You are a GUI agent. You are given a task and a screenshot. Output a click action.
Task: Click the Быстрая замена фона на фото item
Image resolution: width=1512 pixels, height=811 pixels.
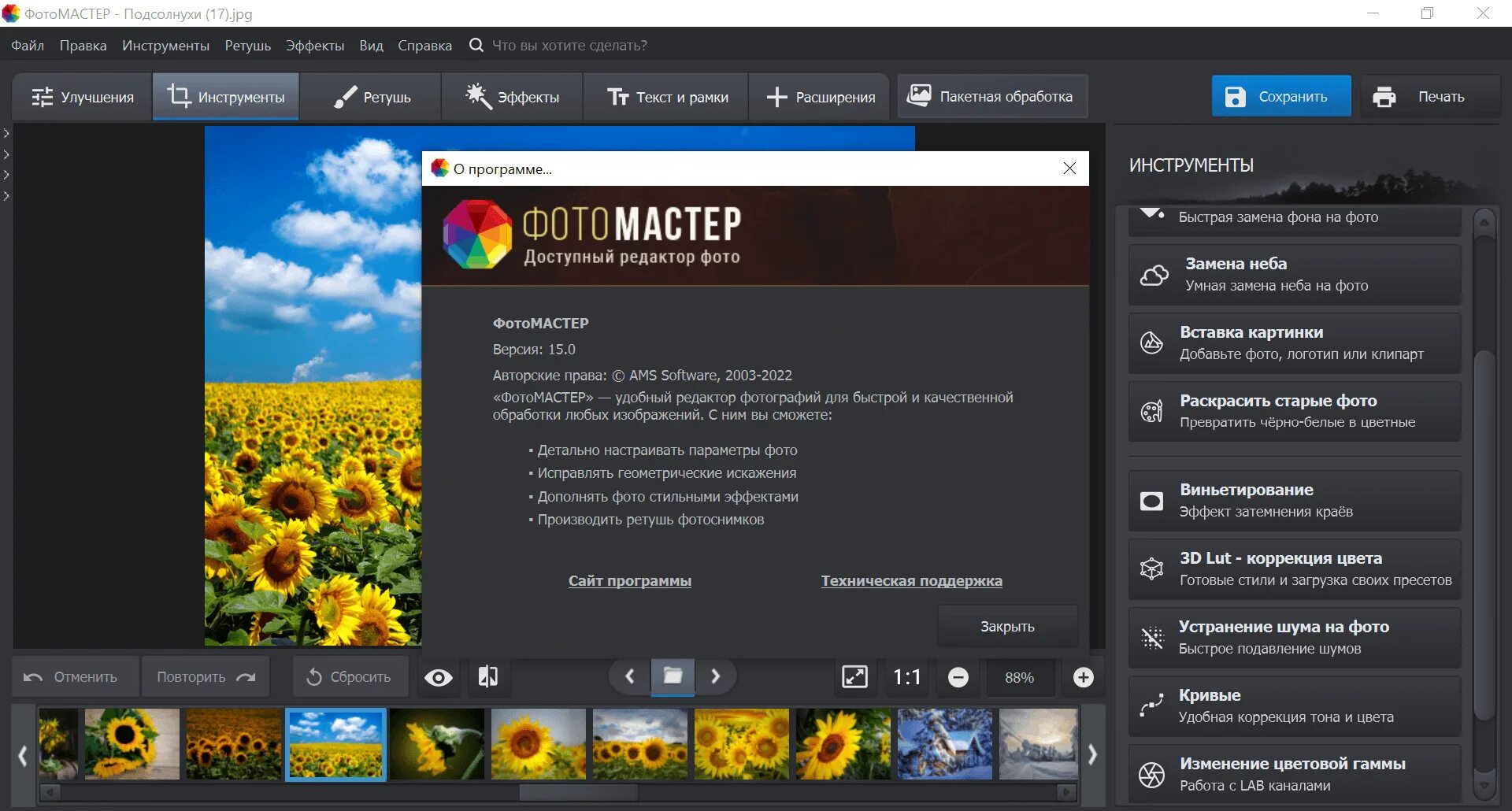click(1295, 220)
